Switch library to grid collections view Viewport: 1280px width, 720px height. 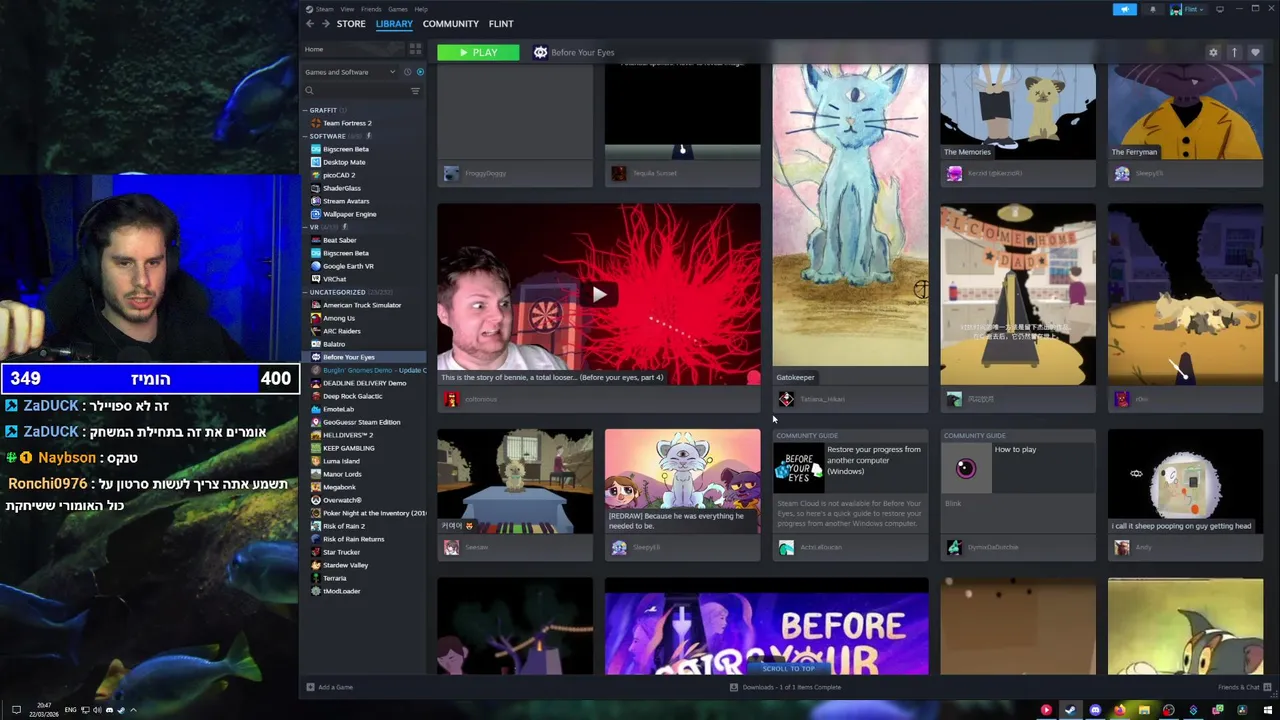(415, 49)
